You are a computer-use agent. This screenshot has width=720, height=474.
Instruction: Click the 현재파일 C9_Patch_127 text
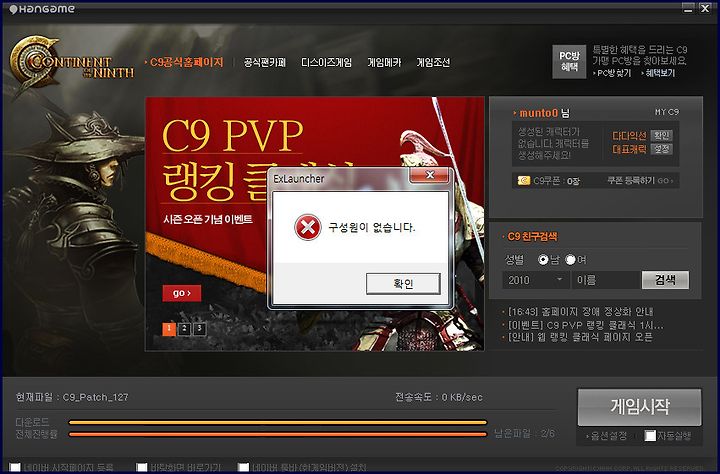(x=72, y=397)
